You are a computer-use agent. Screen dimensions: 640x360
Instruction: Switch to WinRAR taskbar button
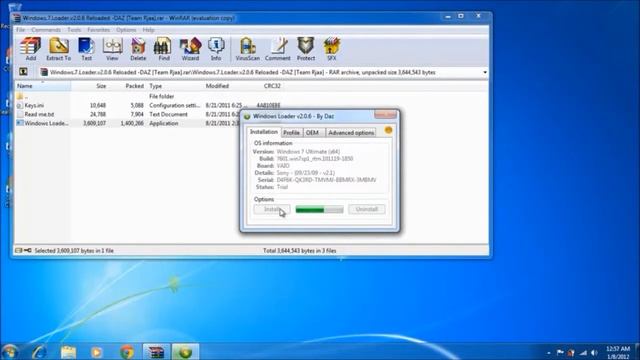point(156,351)
